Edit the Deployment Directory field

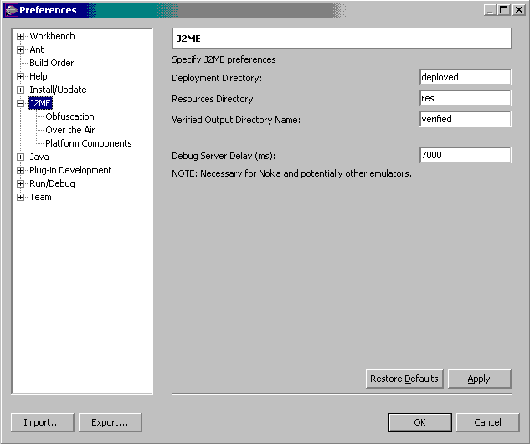pos(465,77)
